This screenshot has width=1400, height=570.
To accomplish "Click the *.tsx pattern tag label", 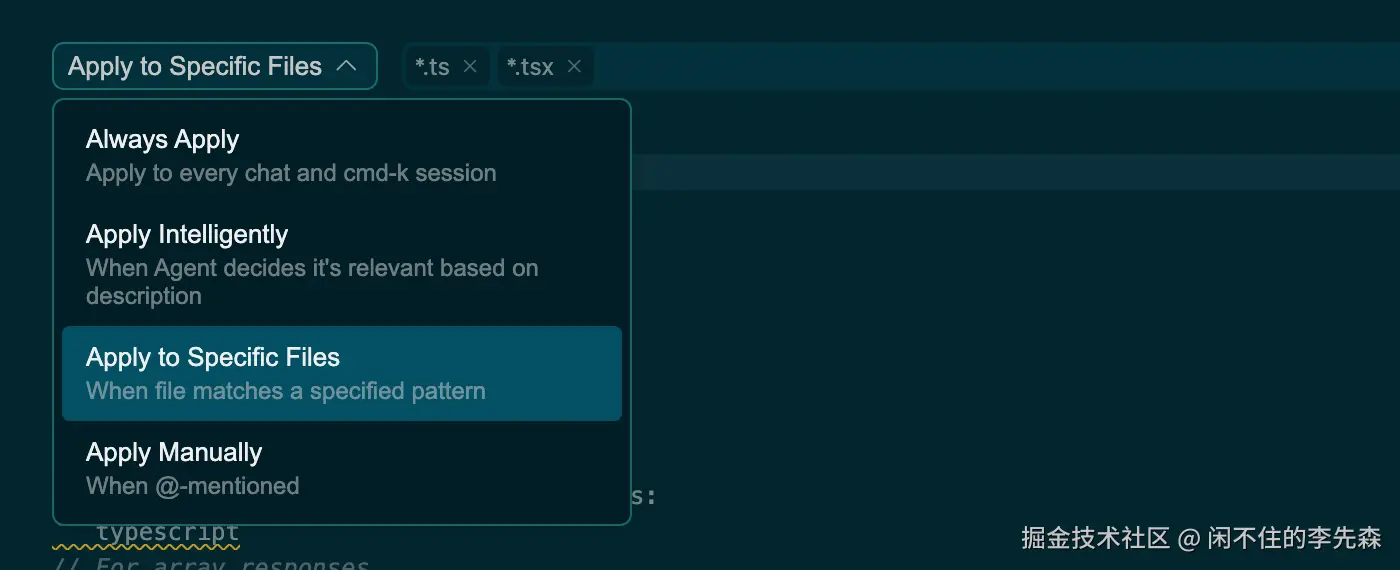I will coord(530,67).
